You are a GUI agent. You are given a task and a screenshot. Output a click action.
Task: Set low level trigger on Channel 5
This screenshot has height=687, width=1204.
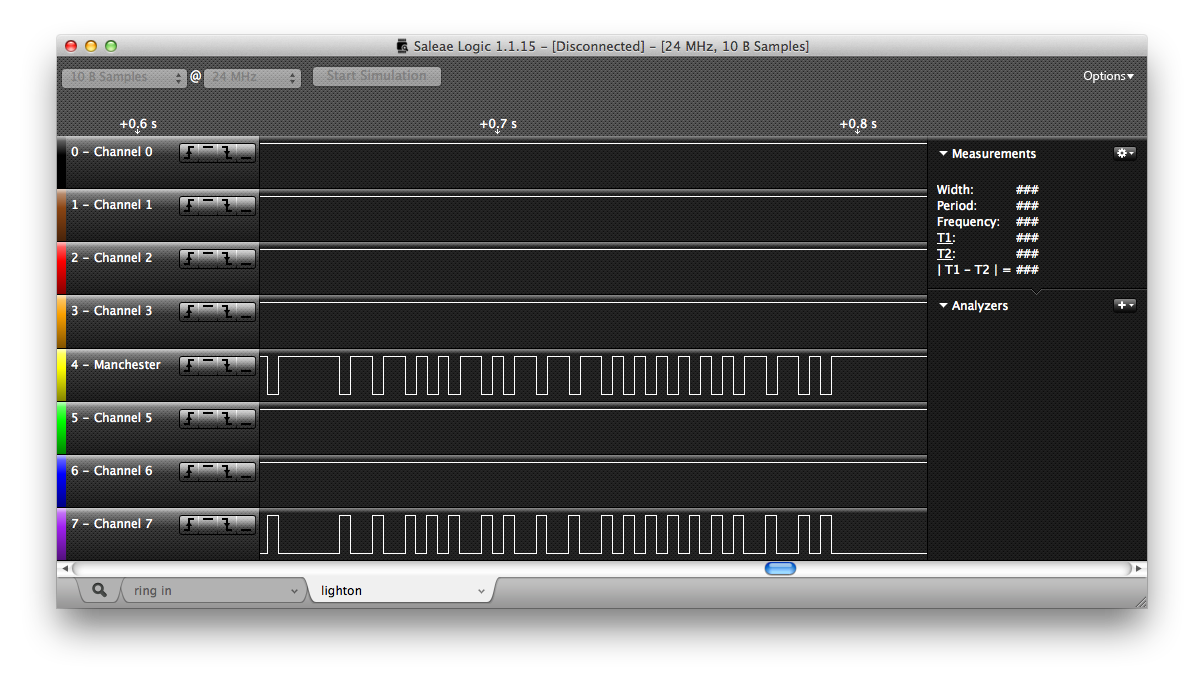pos(246,418)
